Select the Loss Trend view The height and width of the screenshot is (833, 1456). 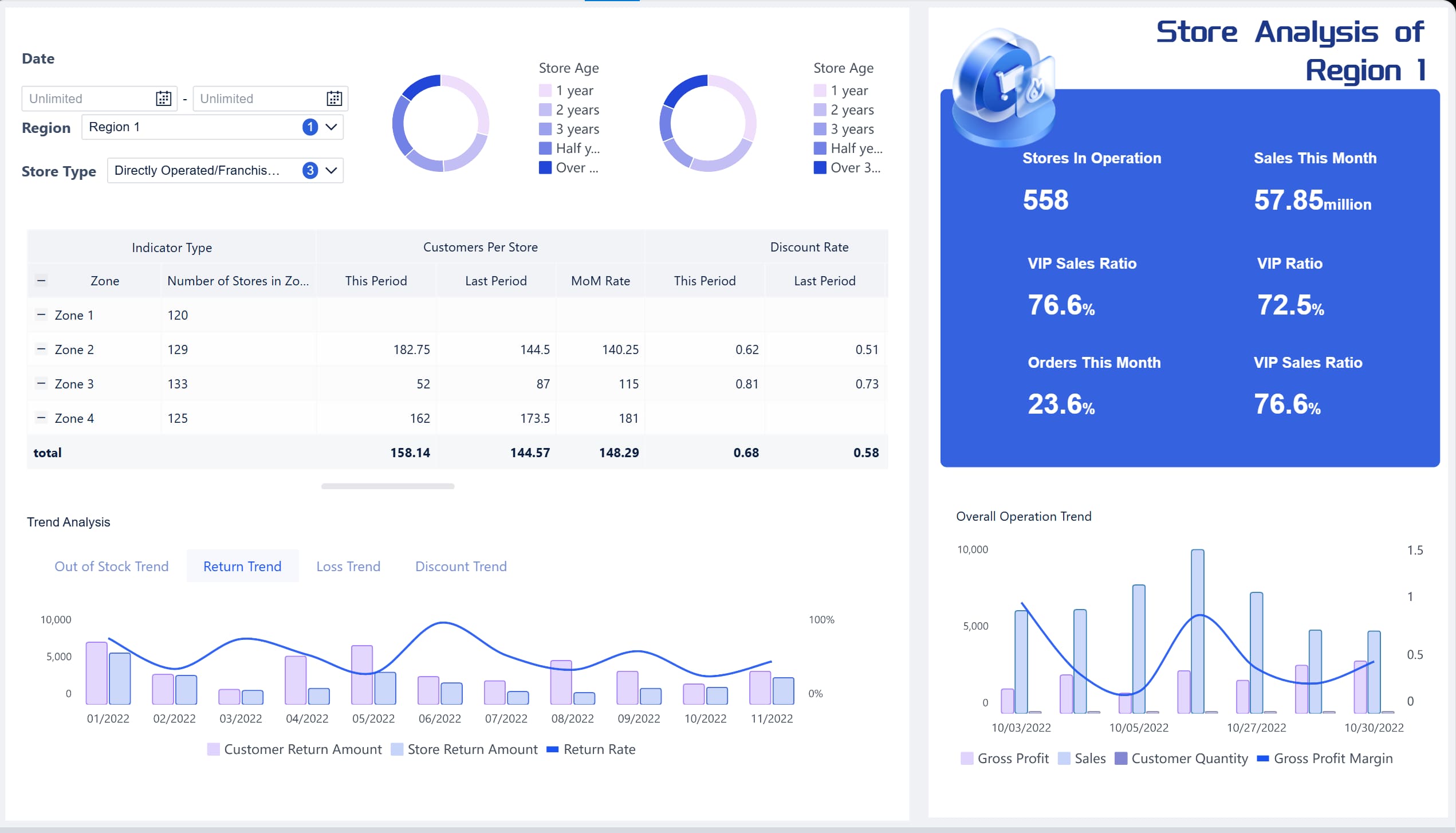348,566
